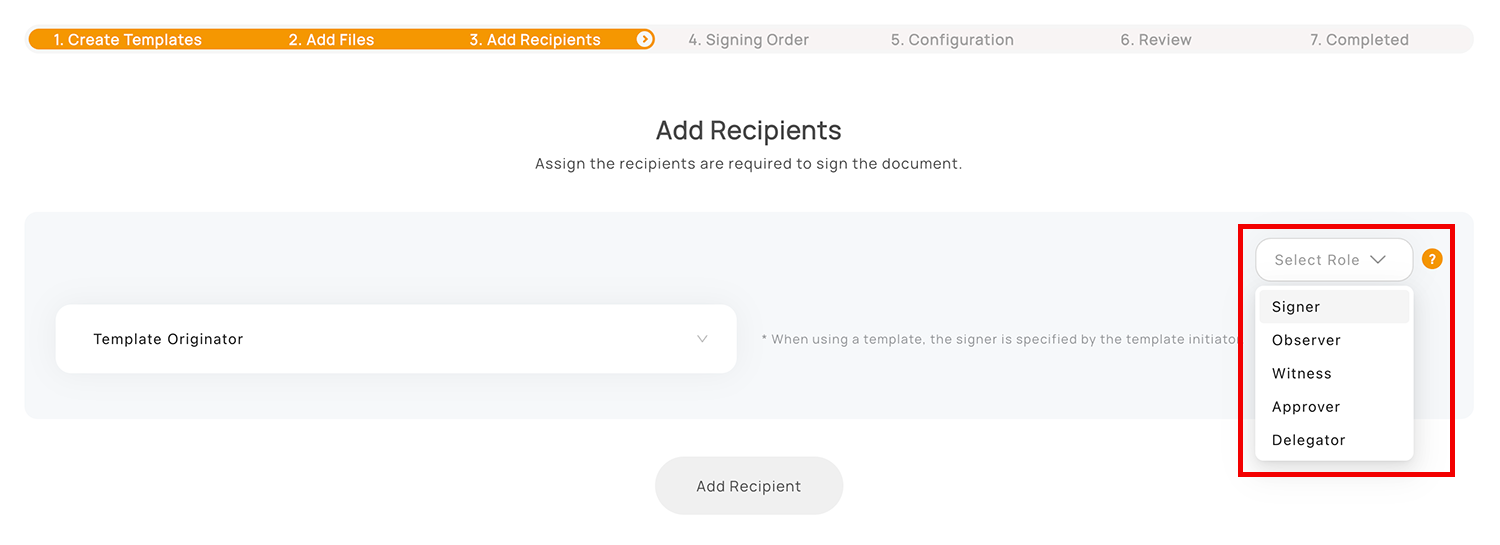Click the Add Recipients heading
The height and width of the screenshot is (545, 1500).
tap(749, 130)
